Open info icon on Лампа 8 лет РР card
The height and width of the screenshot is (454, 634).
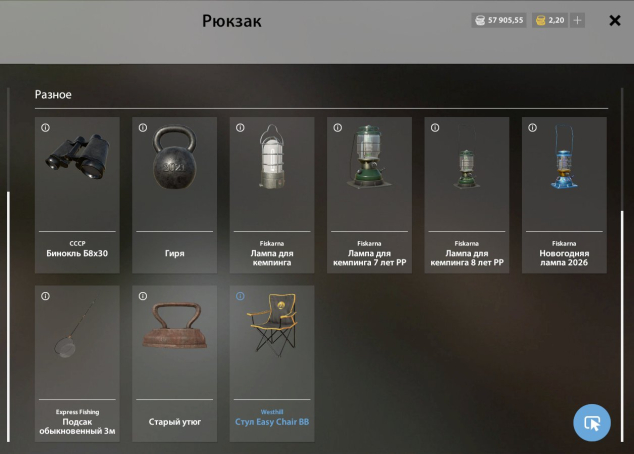(435, 128)
